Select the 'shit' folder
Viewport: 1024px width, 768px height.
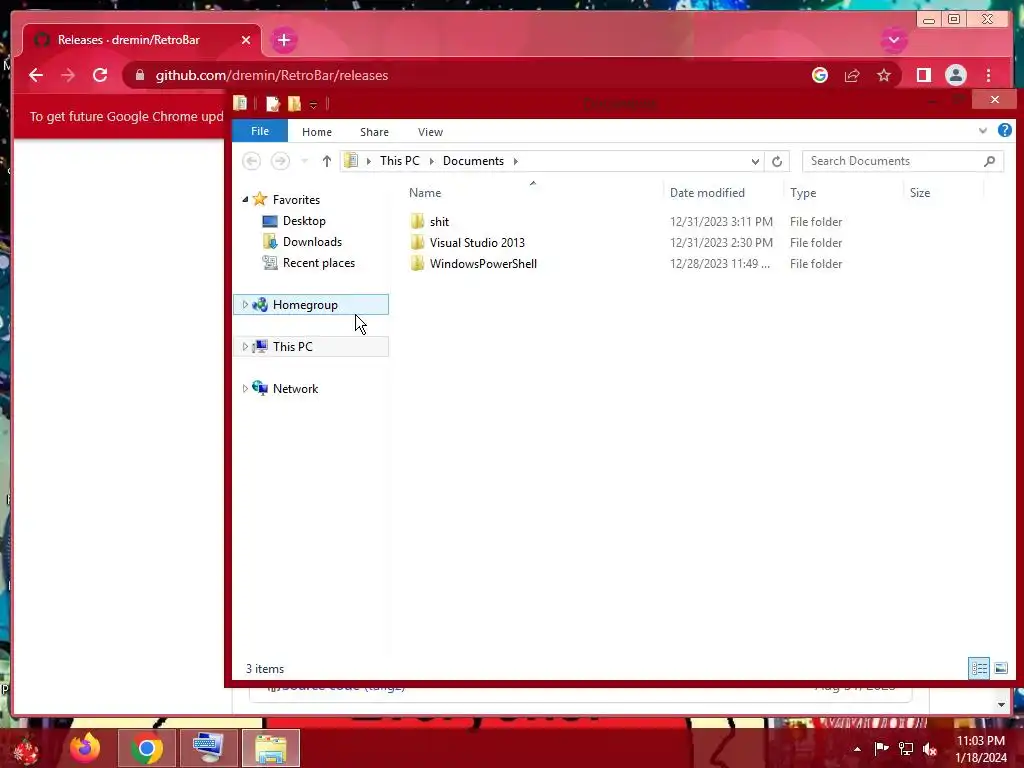(x=439, y=221)
